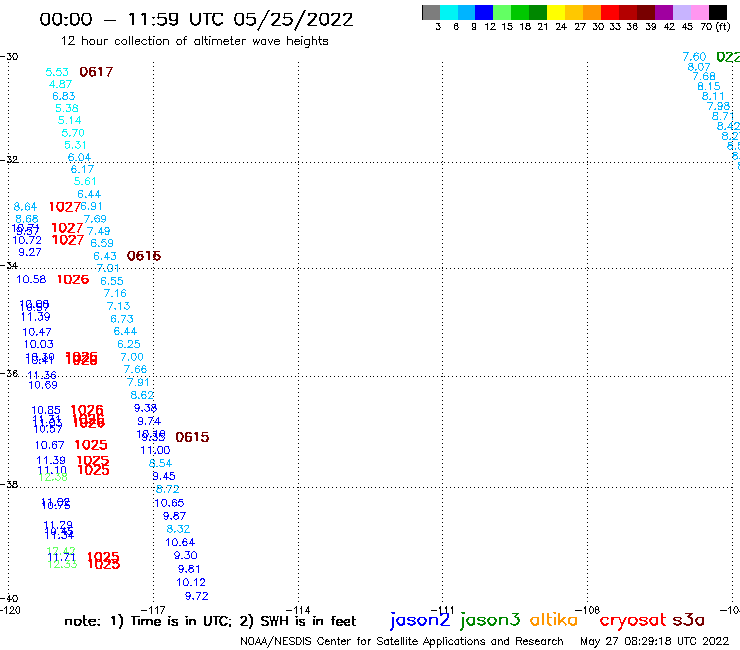Click the '-117' longitude axis label
740x650 pixels.
(x=153, y=610)
